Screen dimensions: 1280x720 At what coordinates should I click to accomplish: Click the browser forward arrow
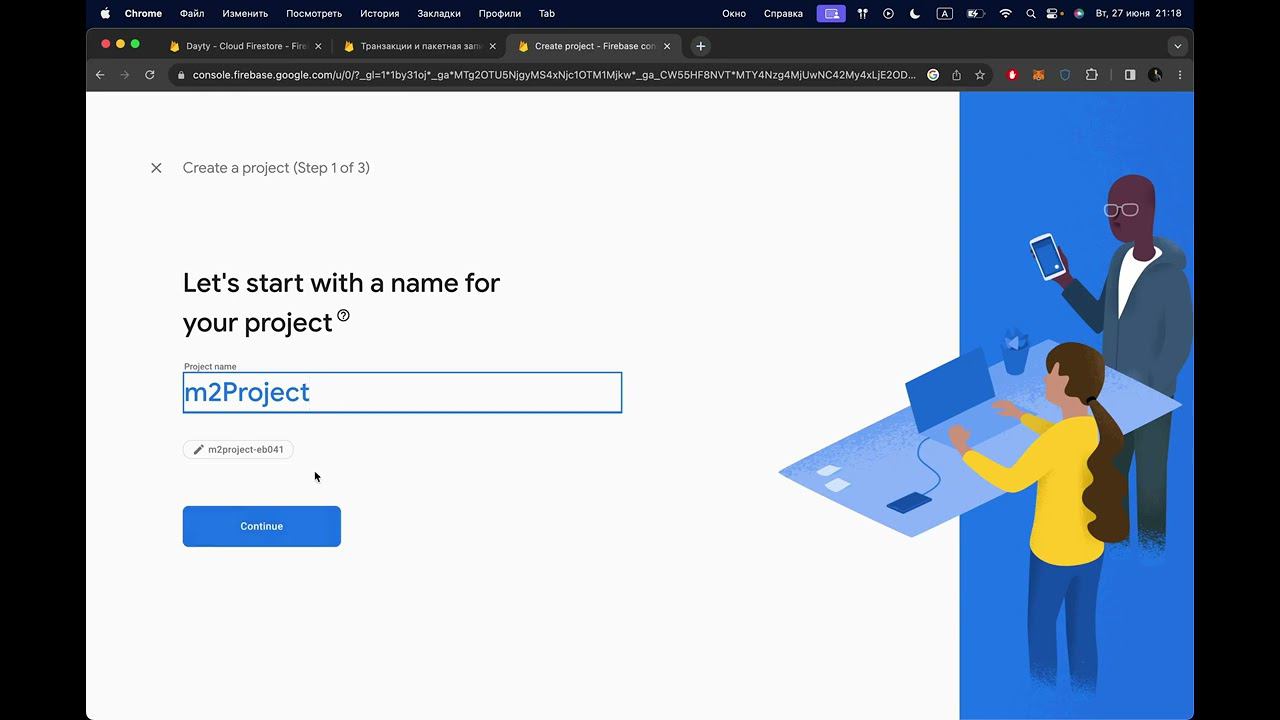[125, 75]
